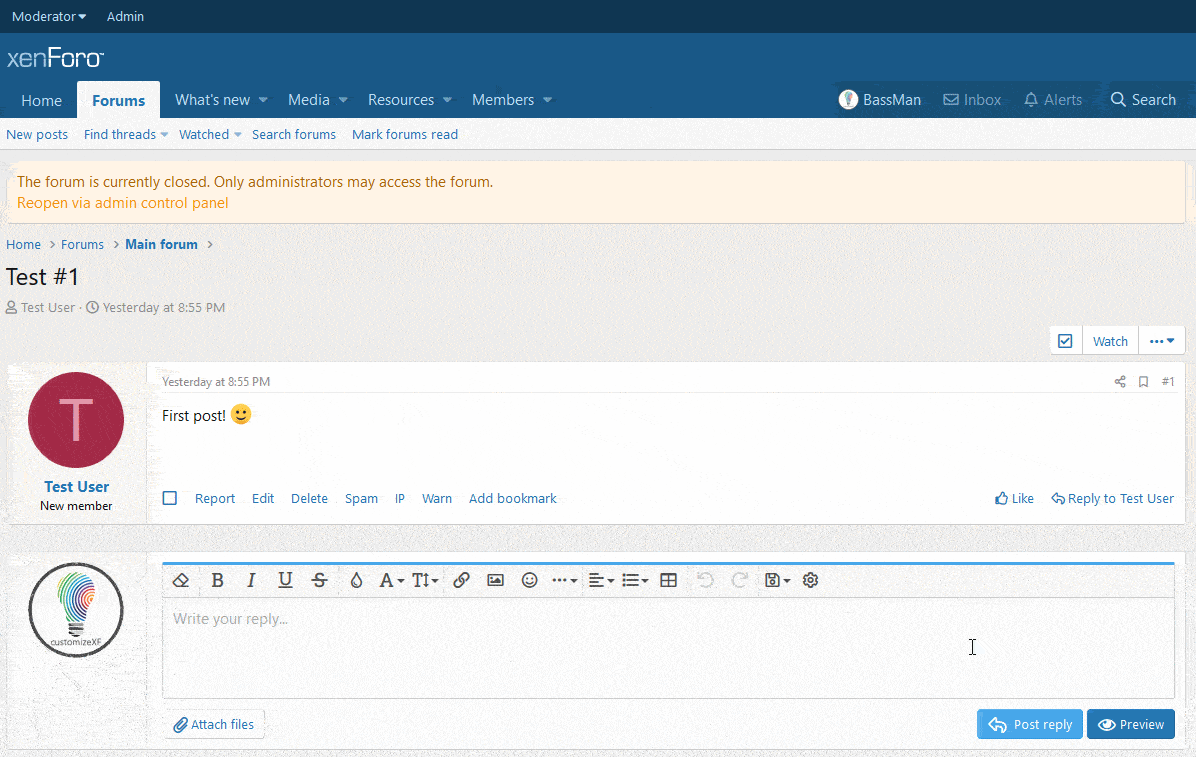Toggle the thread moderation select checkbox
Screen dimensions: 1196x757
pyautogui.click(x=1065, y=341)
